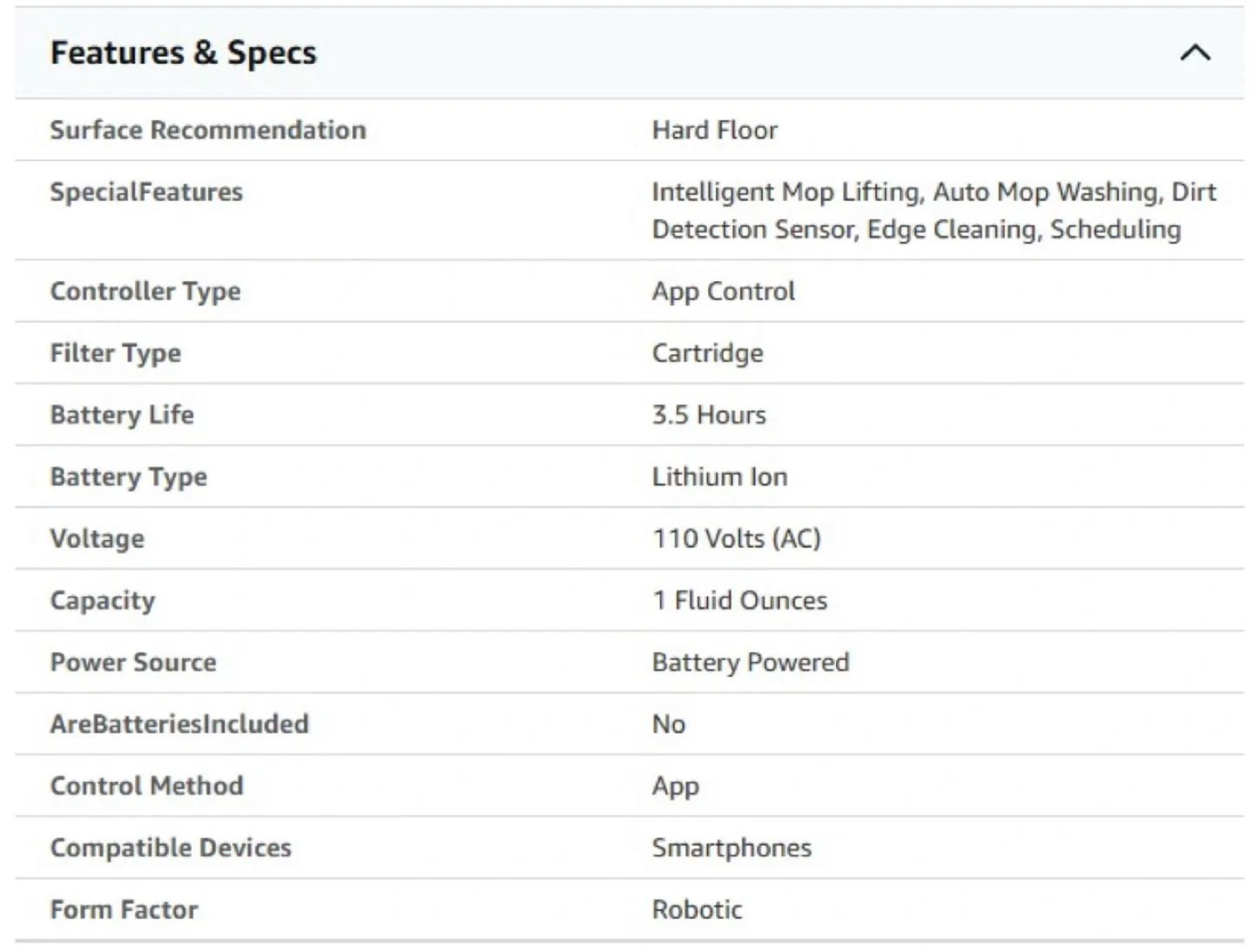The image size is (1254, 952).
Task: Click the 1 Fluid Ounces value
Action: 740,600
